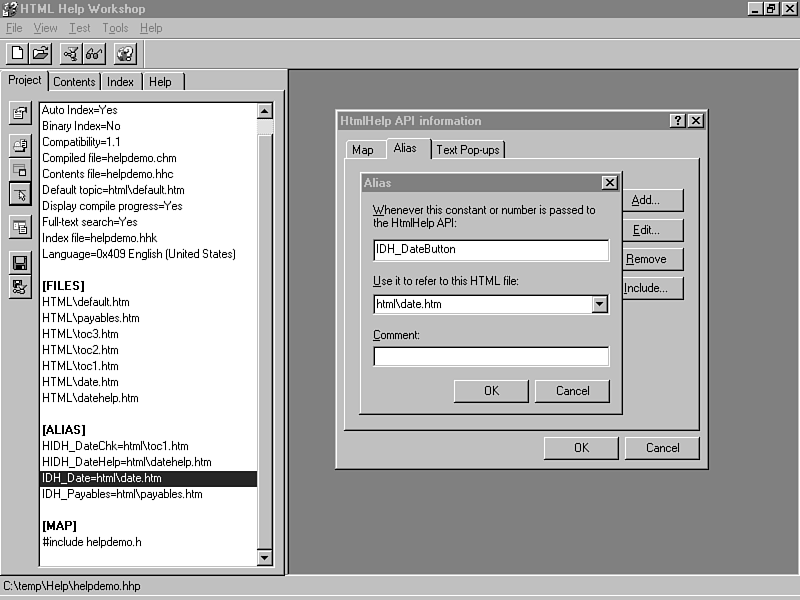800x600 pixels.
Task: Create a new file from the toolbar
Action: [17, 54]
